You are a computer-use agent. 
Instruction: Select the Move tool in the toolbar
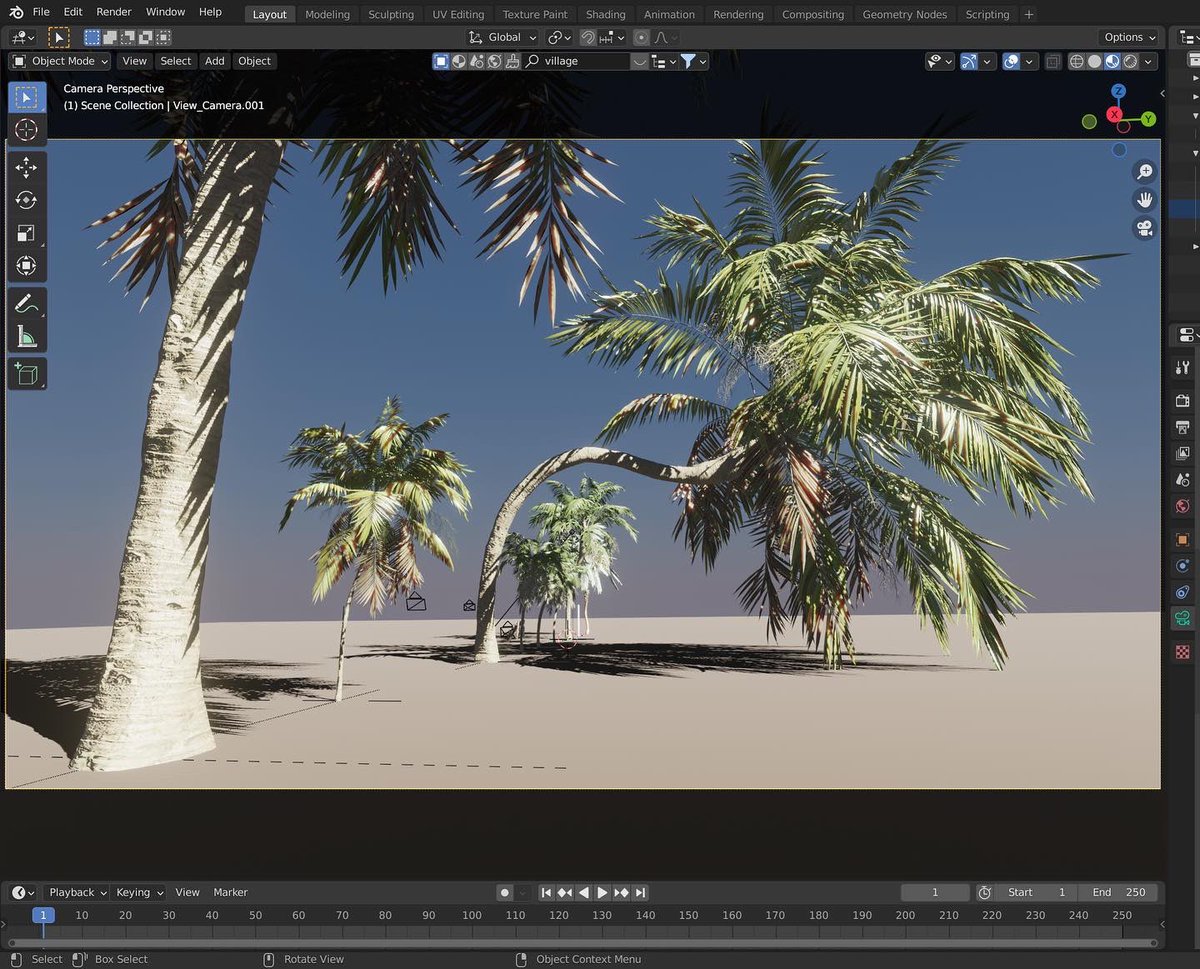pyautogui.click(x=25, y=168)
